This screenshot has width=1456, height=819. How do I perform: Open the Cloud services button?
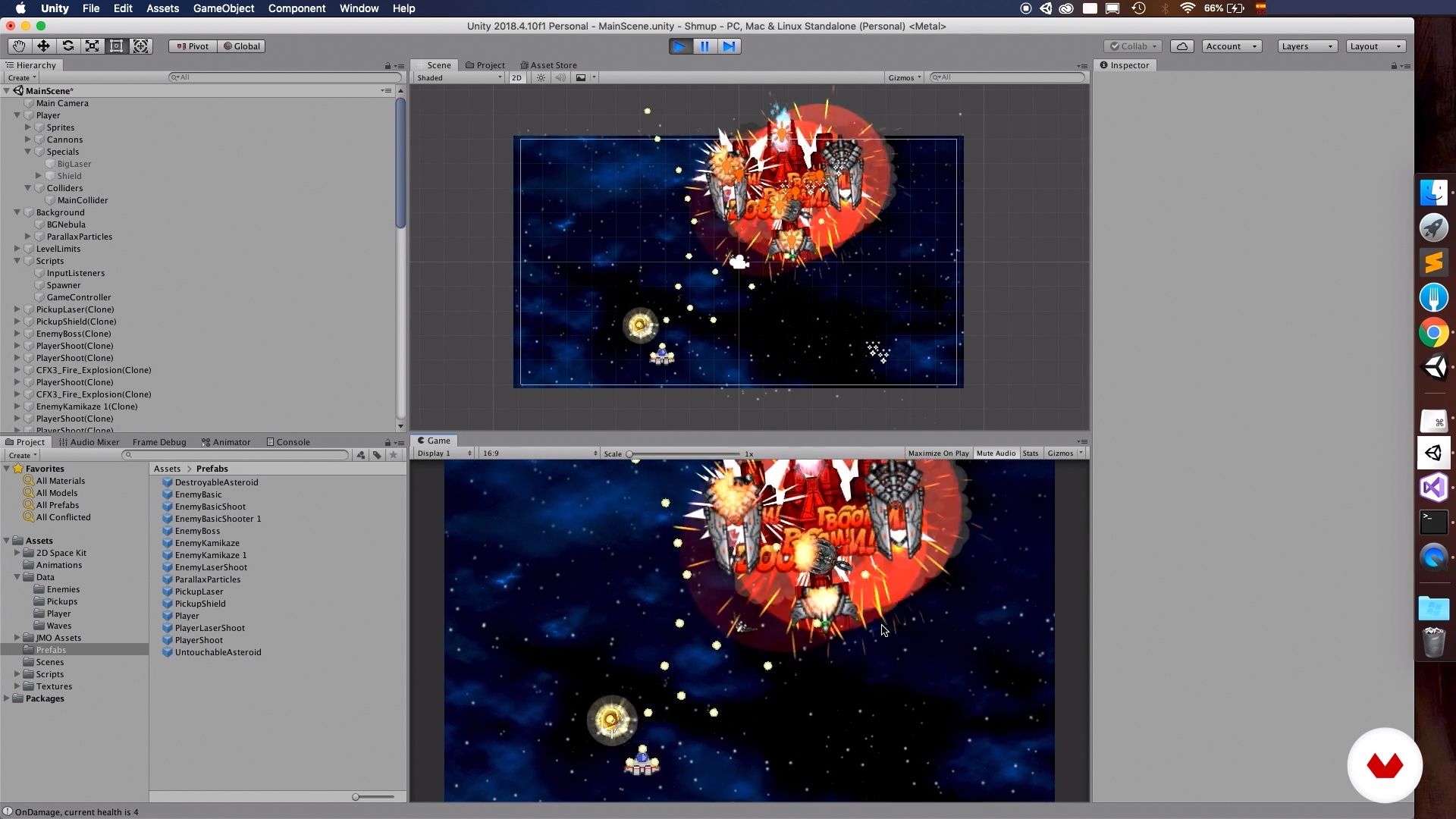[x=1182, y=46]
